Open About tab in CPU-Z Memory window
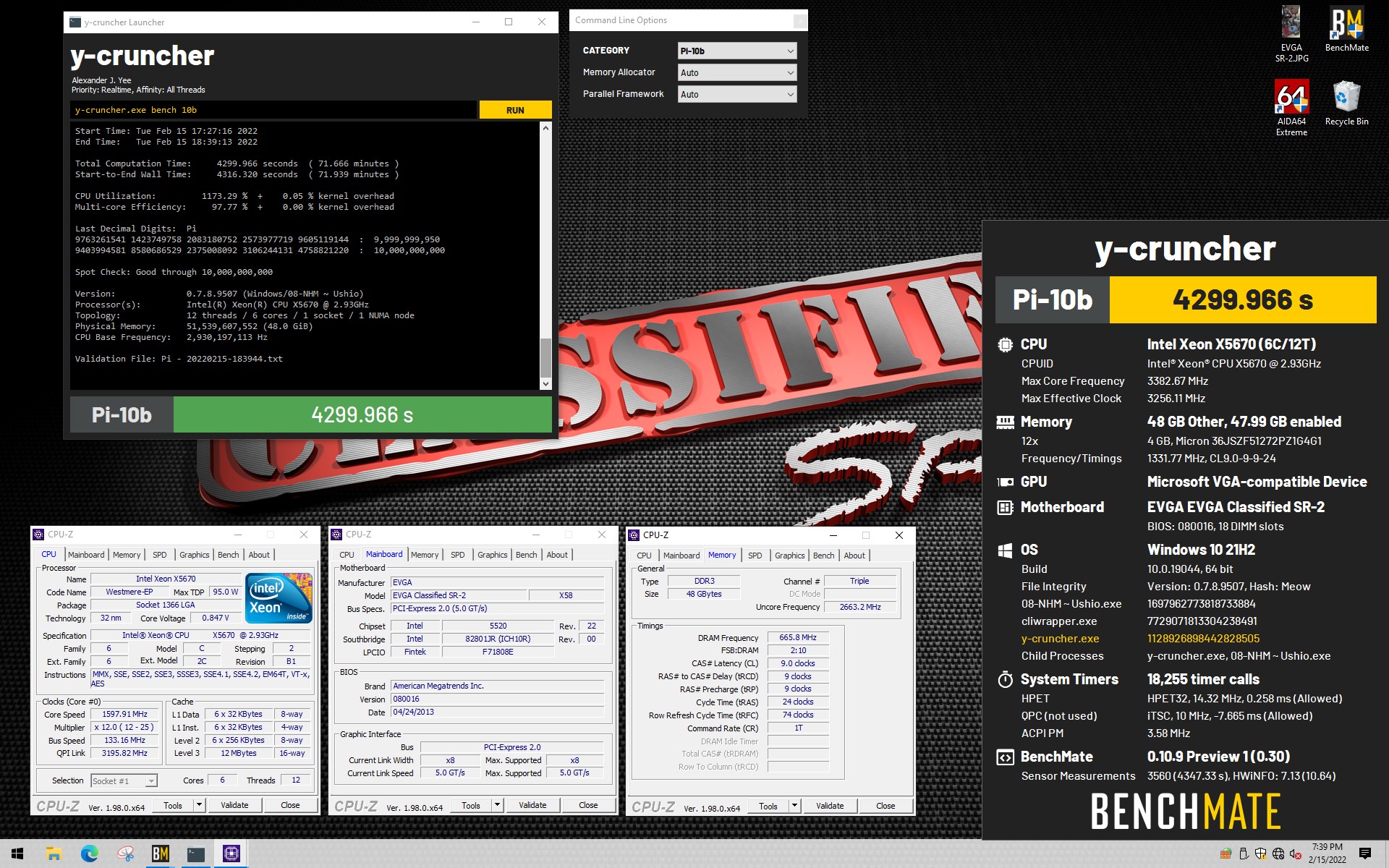Image resolution: width=1389 pixels, height=868 pixels. [x=854, y=556]
